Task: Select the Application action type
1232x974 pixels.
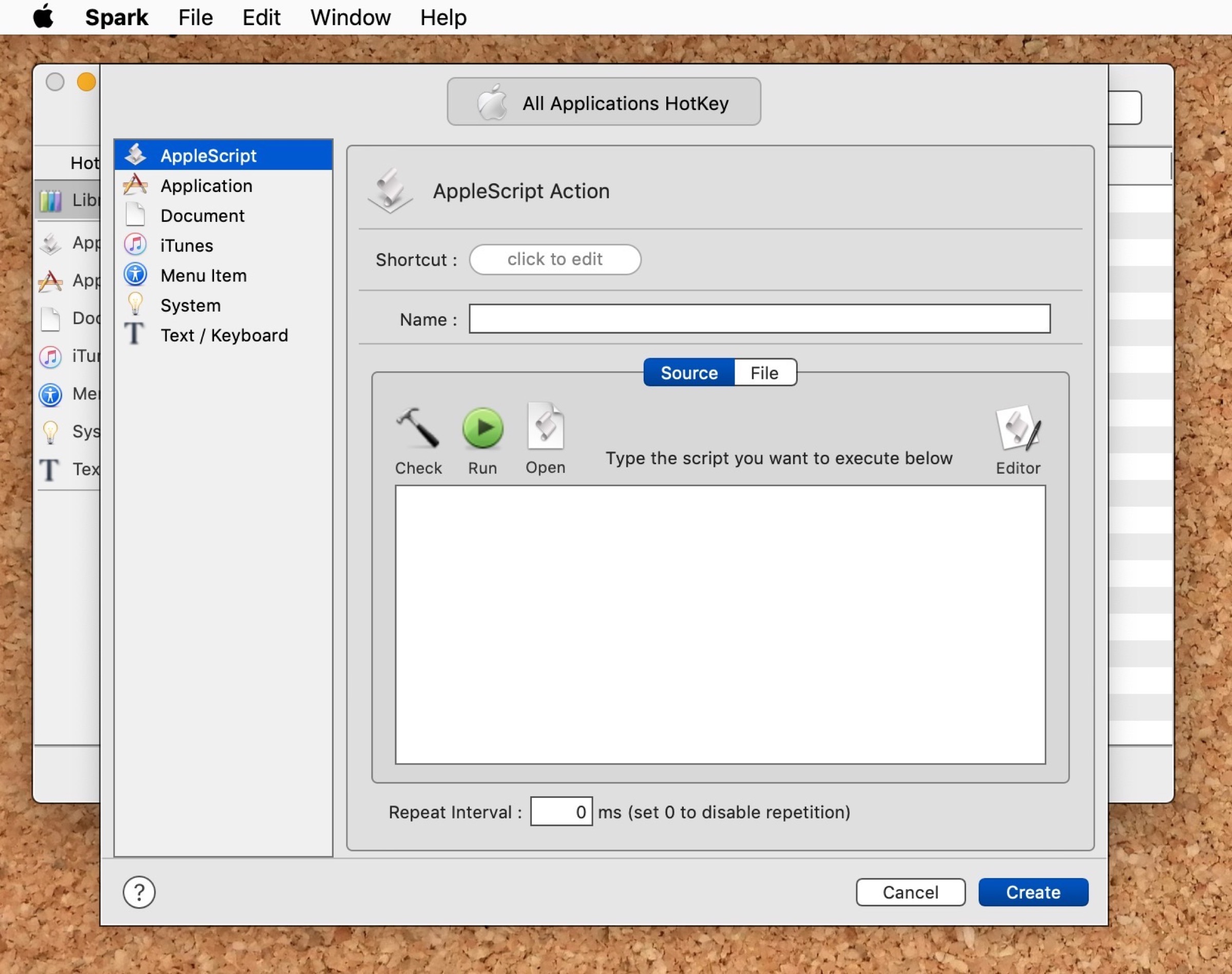Action: pos(206,186)
